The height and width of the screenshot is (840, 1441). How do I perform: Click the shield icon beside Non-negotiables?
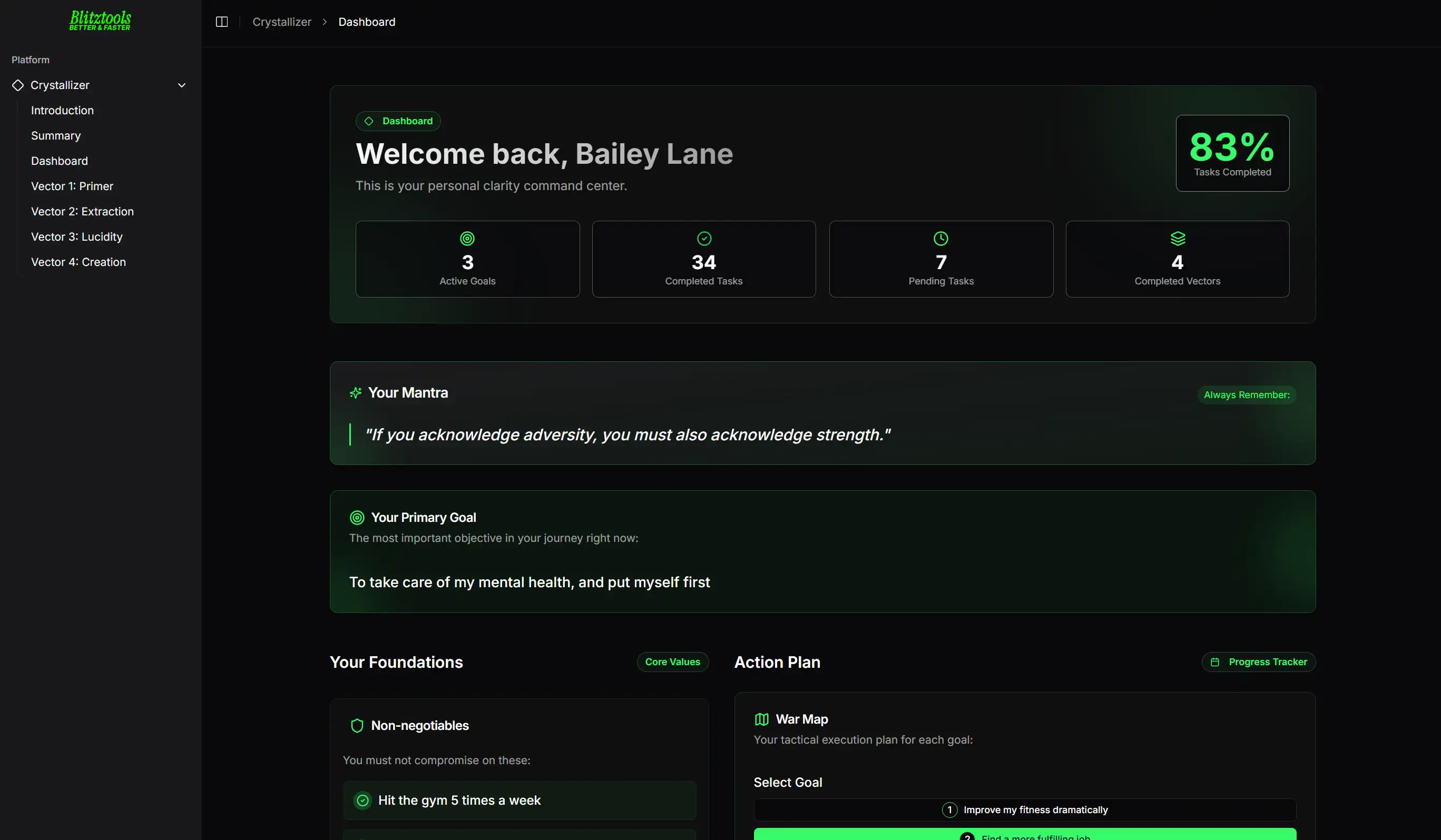[357, 726]
